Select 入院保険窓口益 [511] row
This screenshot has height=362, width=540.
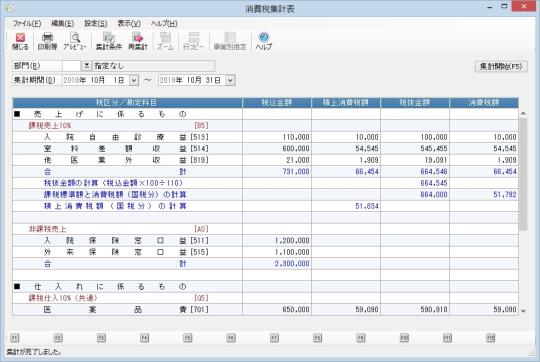coord(265,240)
